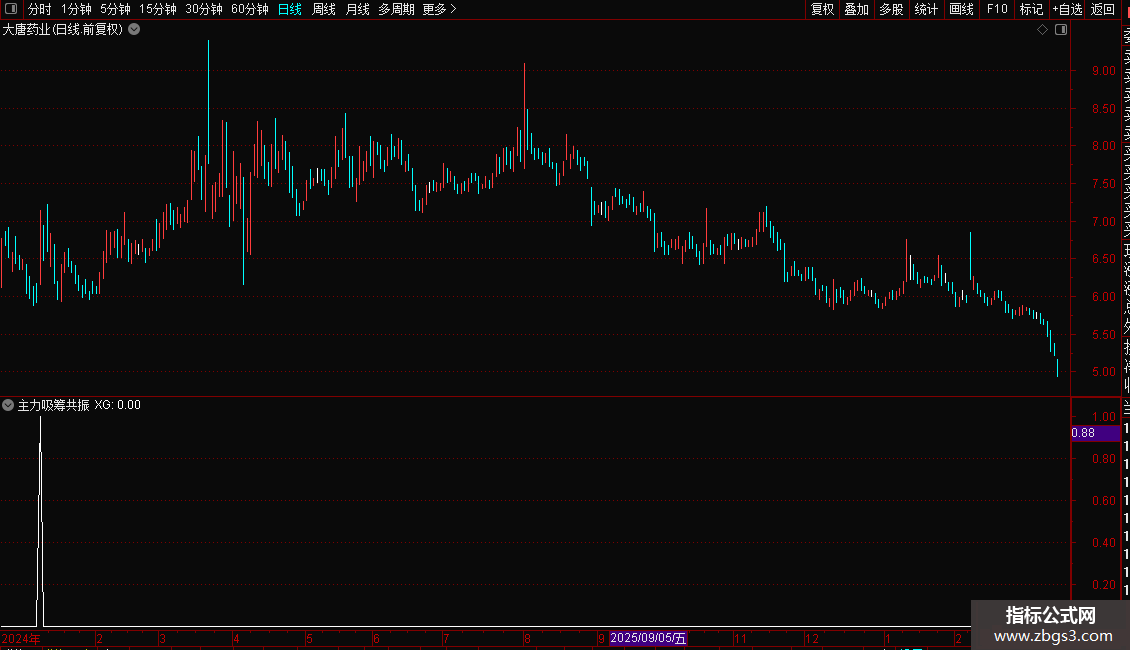The image size is (1130, 650).
Task: Click the 0.88 value tag
Action: coord(1095,433)
